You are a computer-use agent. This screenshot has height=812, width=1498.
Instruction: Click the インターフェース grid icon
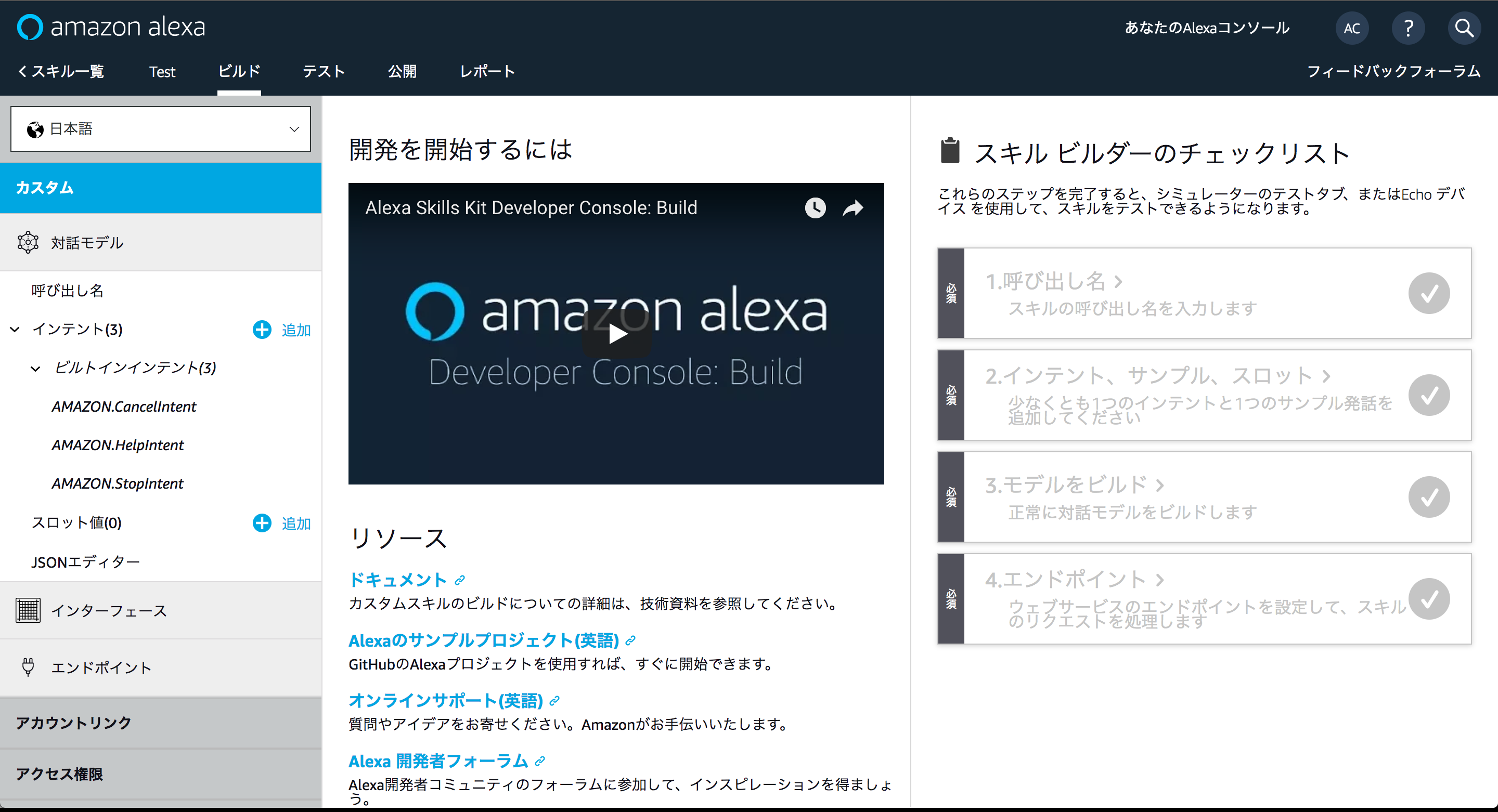[x=28, y=610]
